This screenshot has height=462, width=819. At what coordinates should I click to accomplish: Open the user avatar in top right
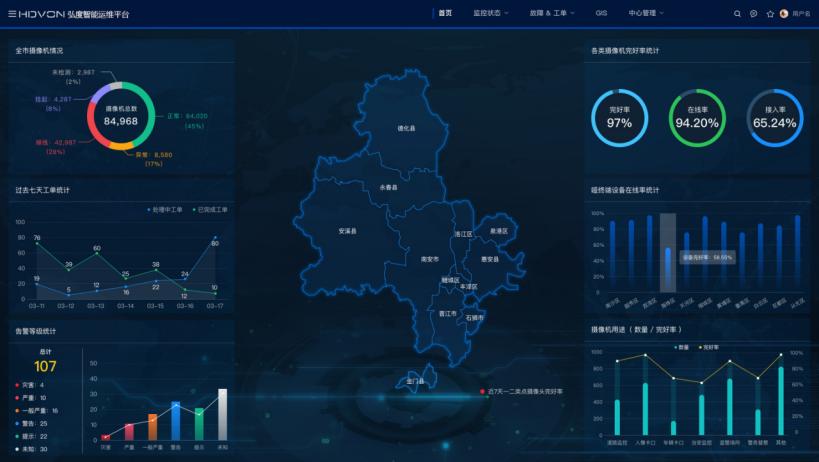tap(784, 14)
